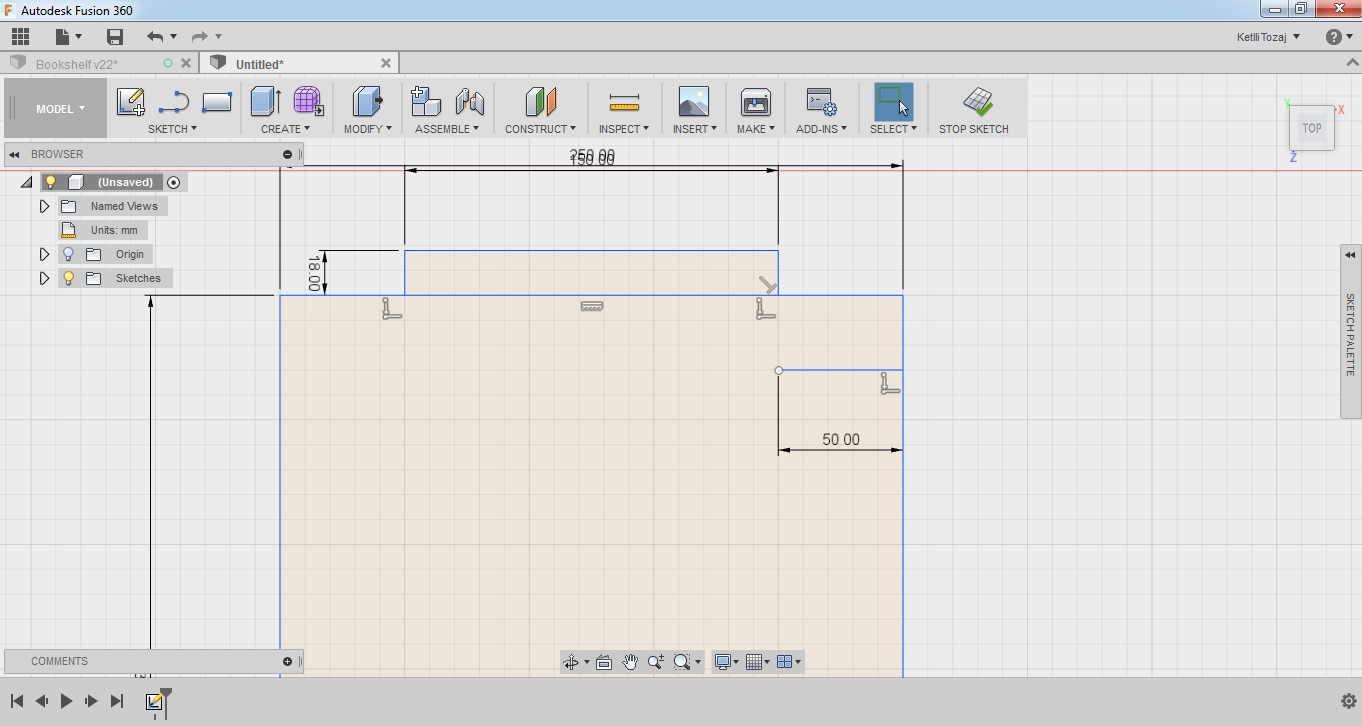1362x726 pixels.
Task: Click the Extrude tool icon
Action: [265, 101]
